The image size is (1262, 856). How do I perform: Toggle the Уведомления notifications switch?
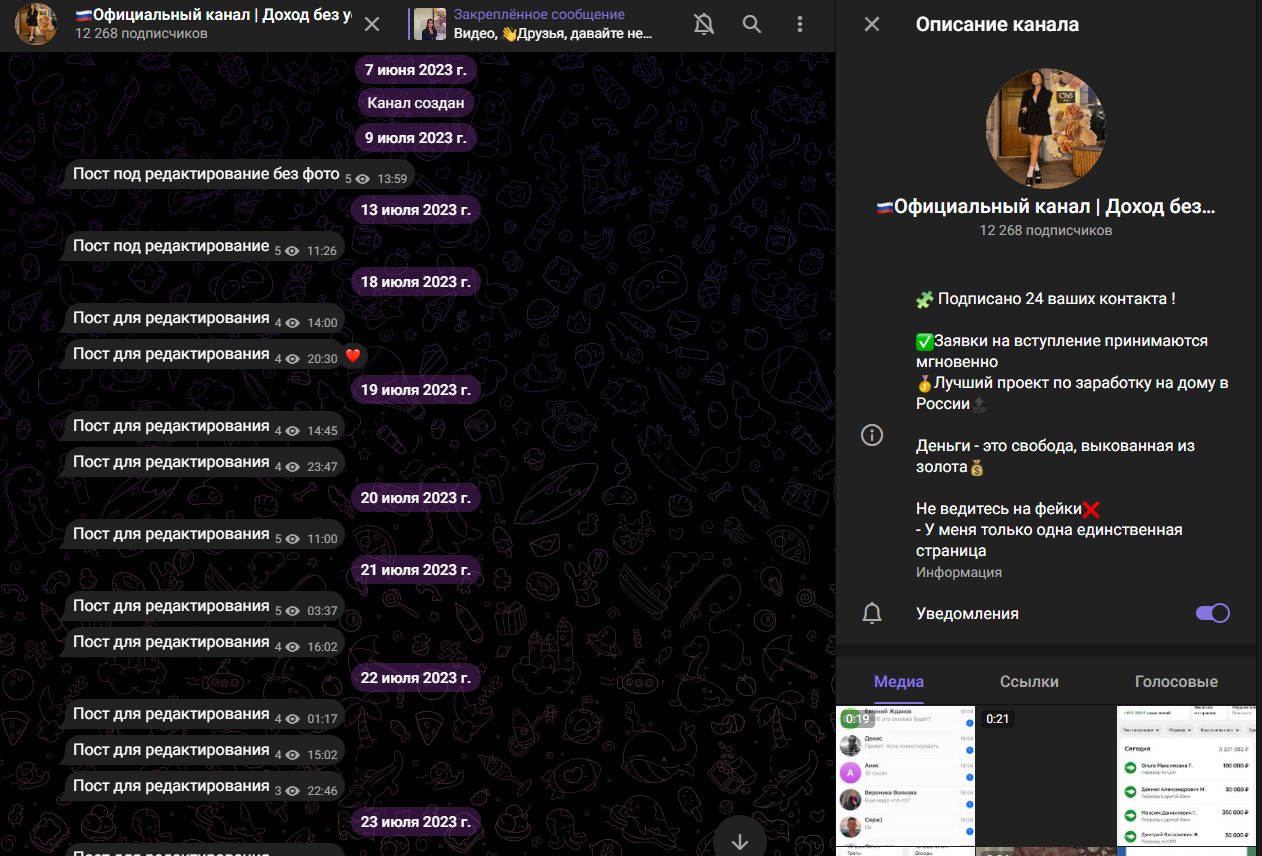pos(1212,613)
